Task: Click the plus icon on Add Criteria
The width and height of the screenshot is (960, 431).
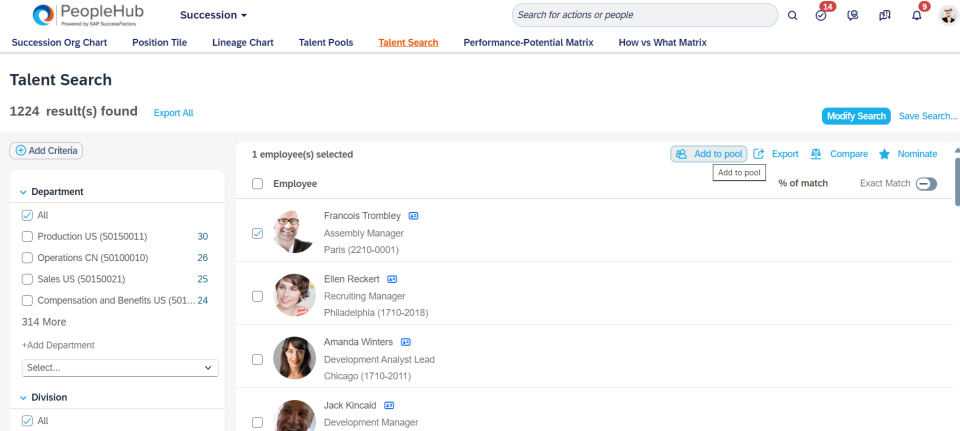Action: 21,151
